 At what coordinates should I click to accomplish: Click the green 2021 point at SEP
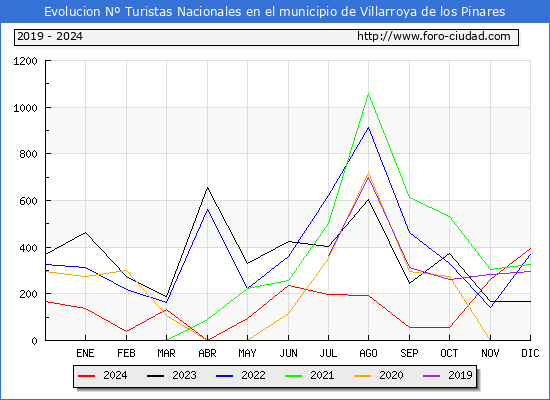[409, 197]
